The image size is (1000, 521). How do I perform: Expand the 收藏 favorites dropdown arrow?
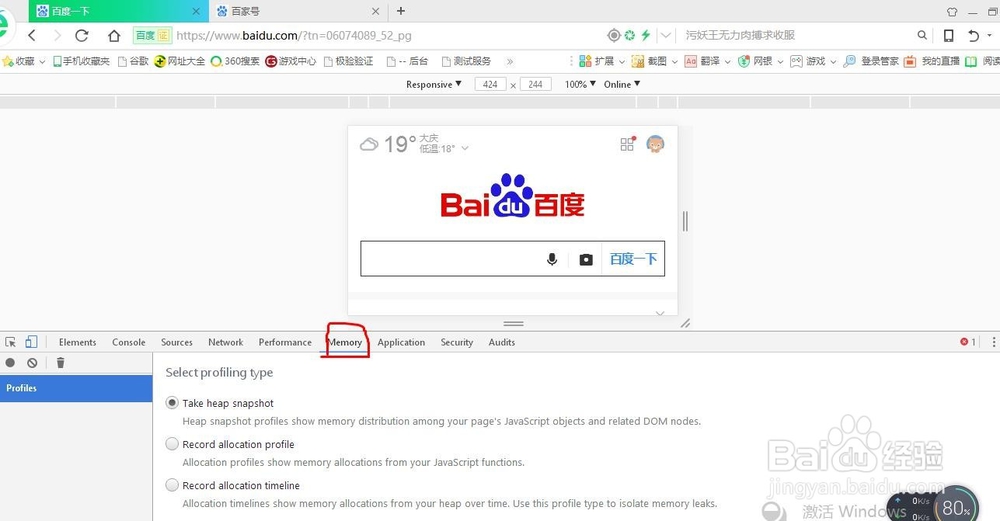(x=42, y=62)
